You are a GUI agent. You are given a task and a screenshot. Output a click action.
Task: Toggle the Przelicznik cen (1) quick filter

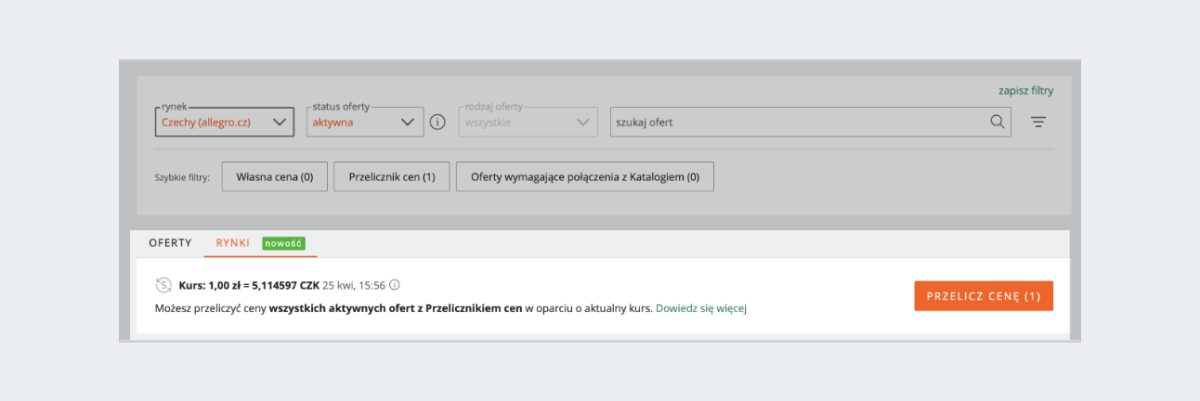tap(391, 177)
